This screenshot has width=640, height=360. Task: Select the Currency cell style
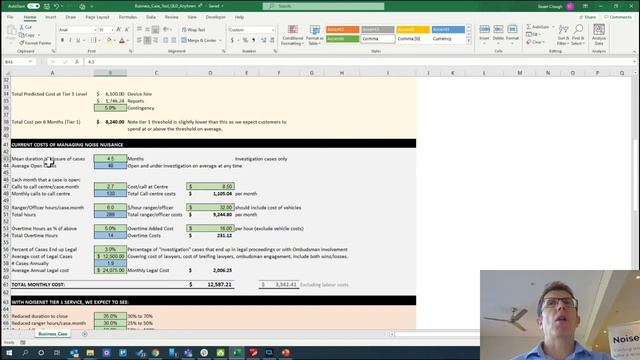tap(448, 39)
